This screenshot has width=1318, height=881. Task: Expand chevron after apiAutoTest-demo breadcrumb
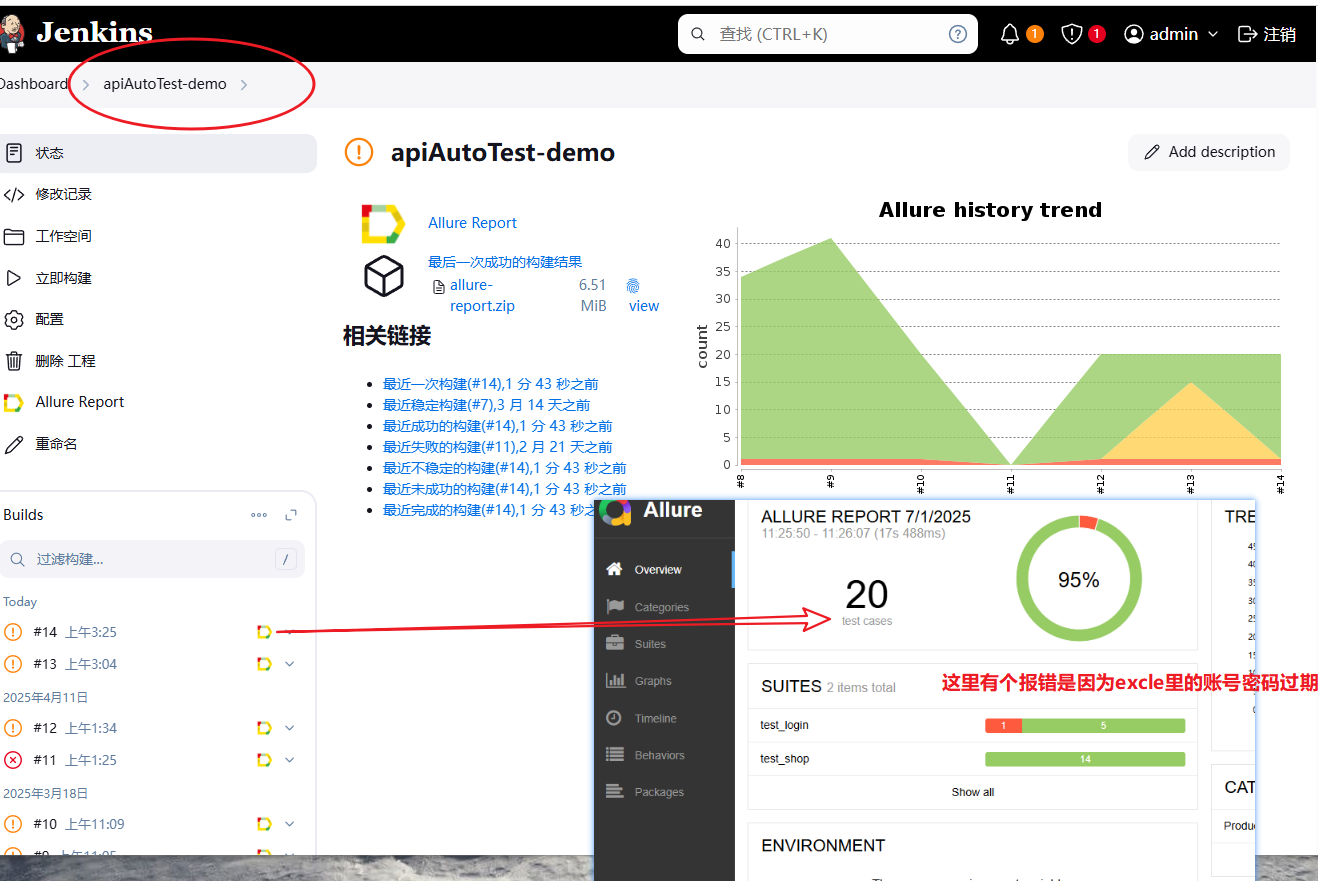coord(243,85)
